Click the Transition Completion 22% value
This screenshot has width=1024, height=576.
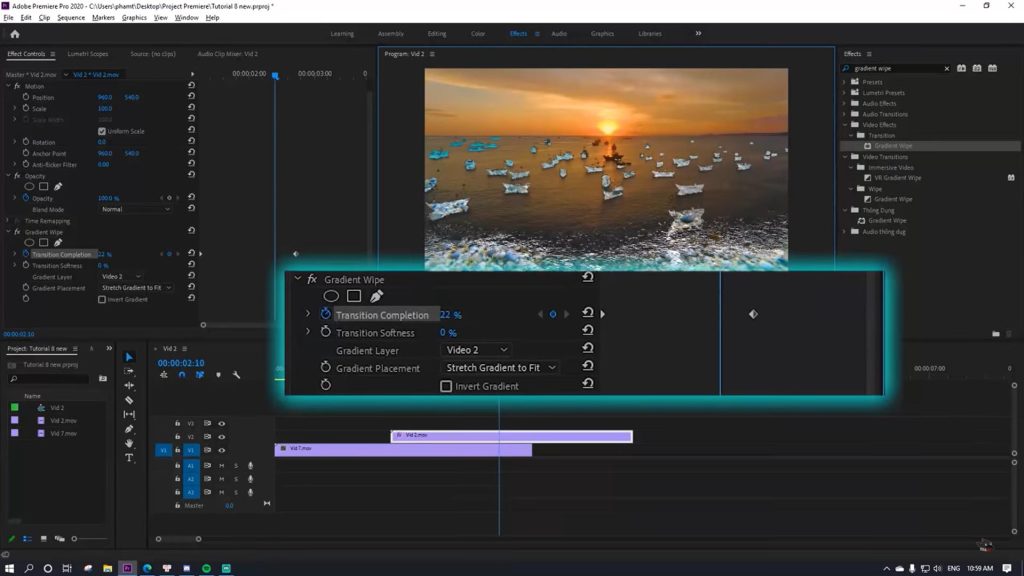pos(450,314)
